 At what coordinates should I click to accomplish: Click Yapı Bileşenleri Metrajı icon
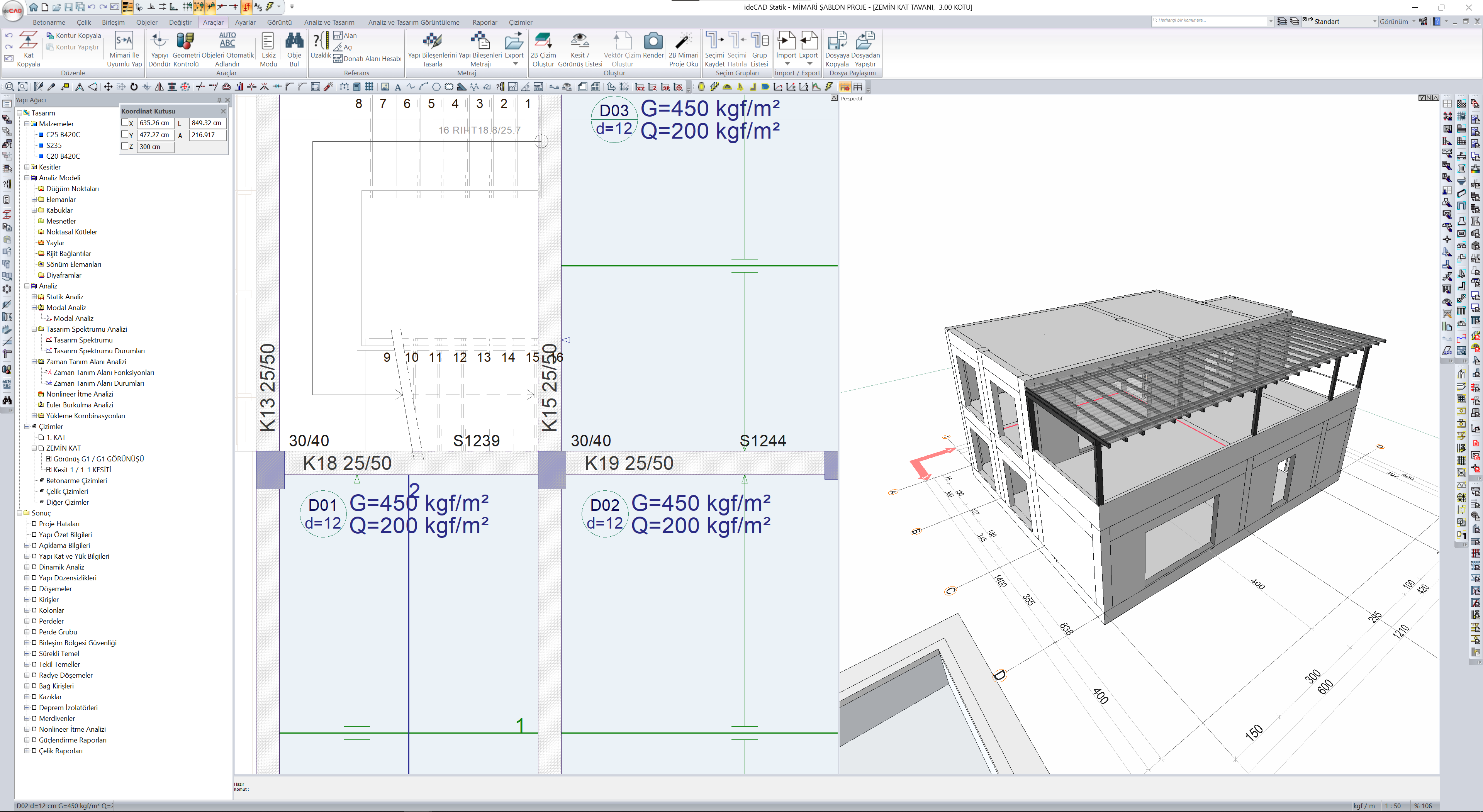point(480,41)
